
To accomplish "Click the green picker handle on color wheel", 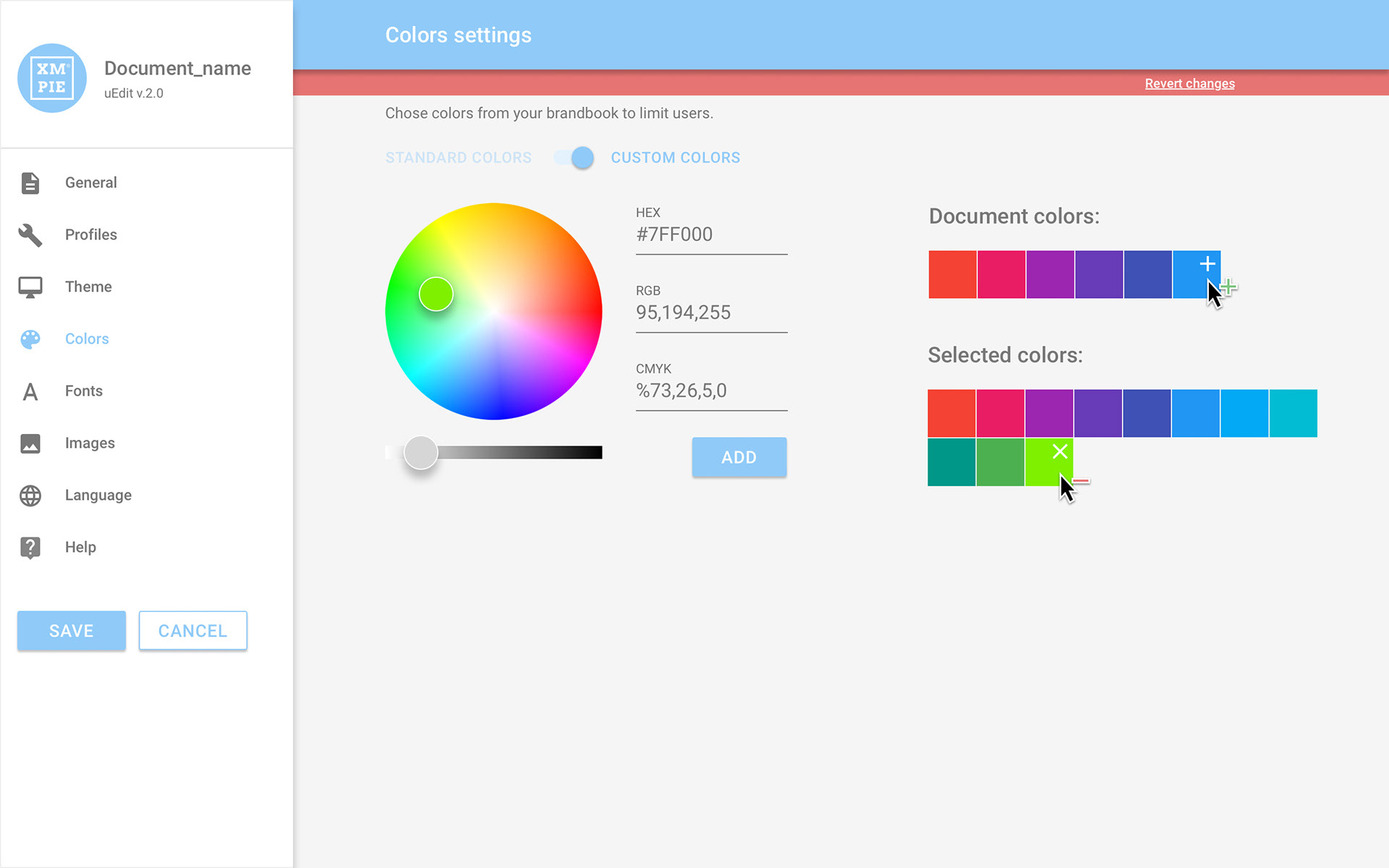I will 436,294.
